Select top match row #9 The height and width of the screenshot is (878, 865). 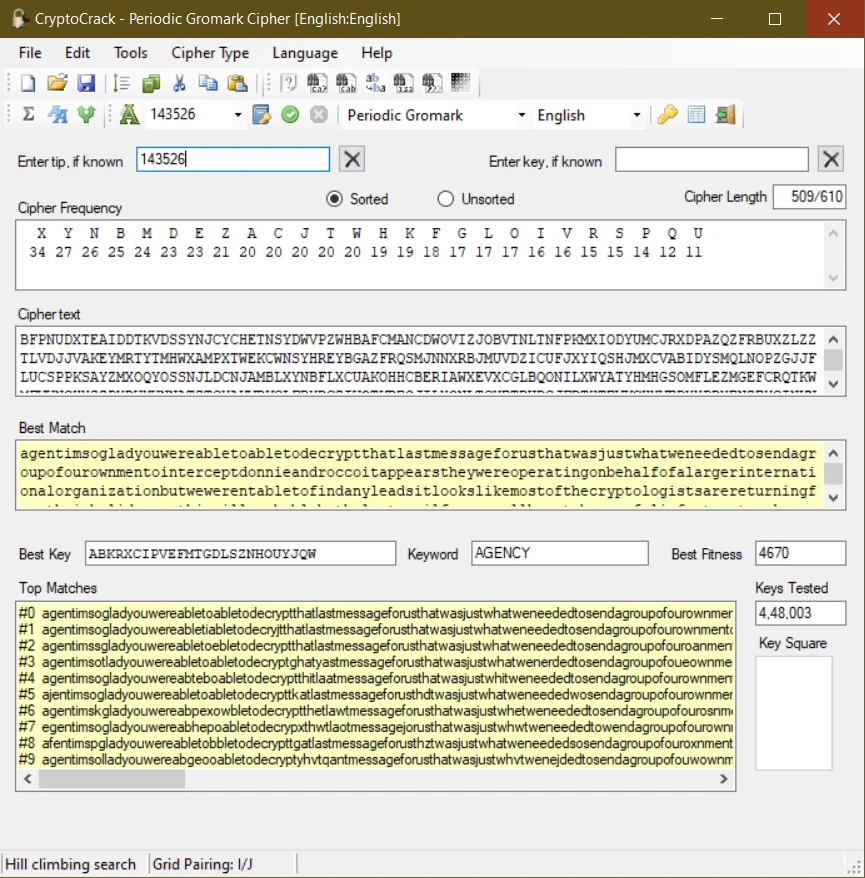pos(376,760)
